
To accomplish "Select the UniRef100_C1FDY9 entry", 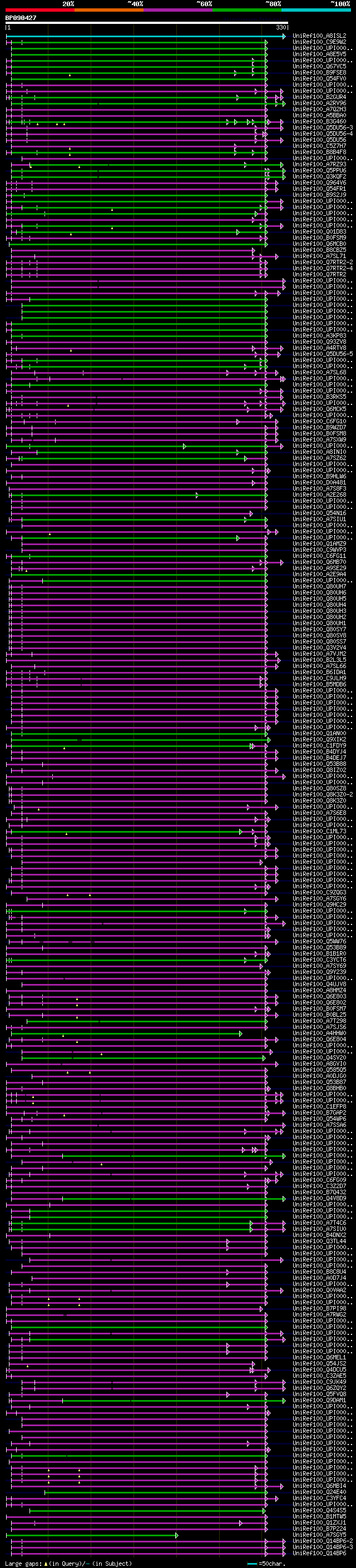I will pyautogui.click(x=319, y=746).
